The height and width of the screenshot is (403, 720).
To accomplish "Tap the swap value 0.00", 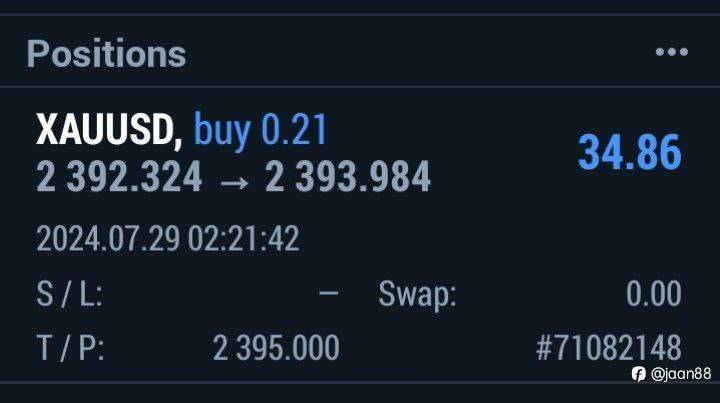I will [653, 295].
